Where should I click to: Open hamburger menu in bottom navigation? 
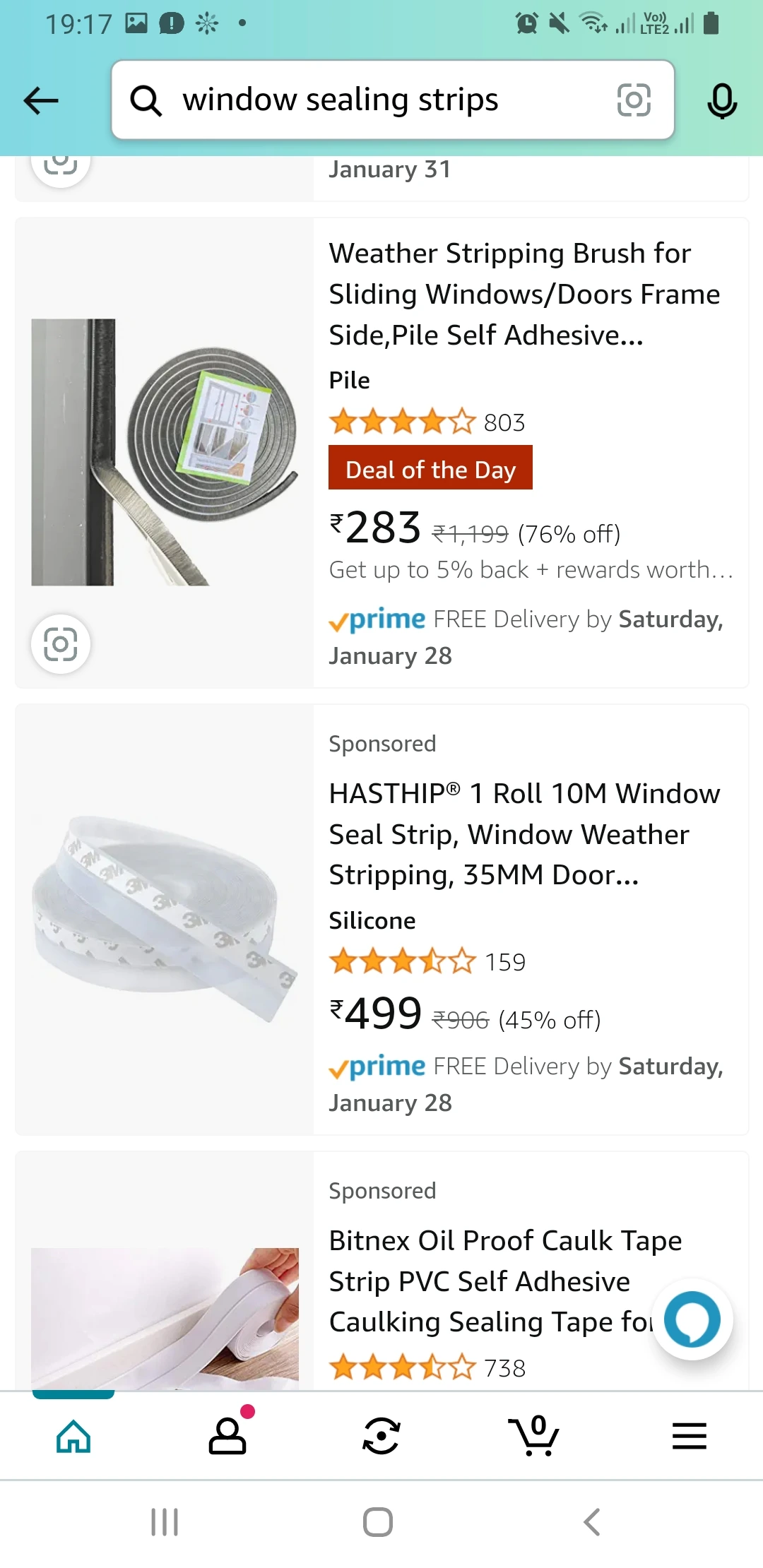690,1436
